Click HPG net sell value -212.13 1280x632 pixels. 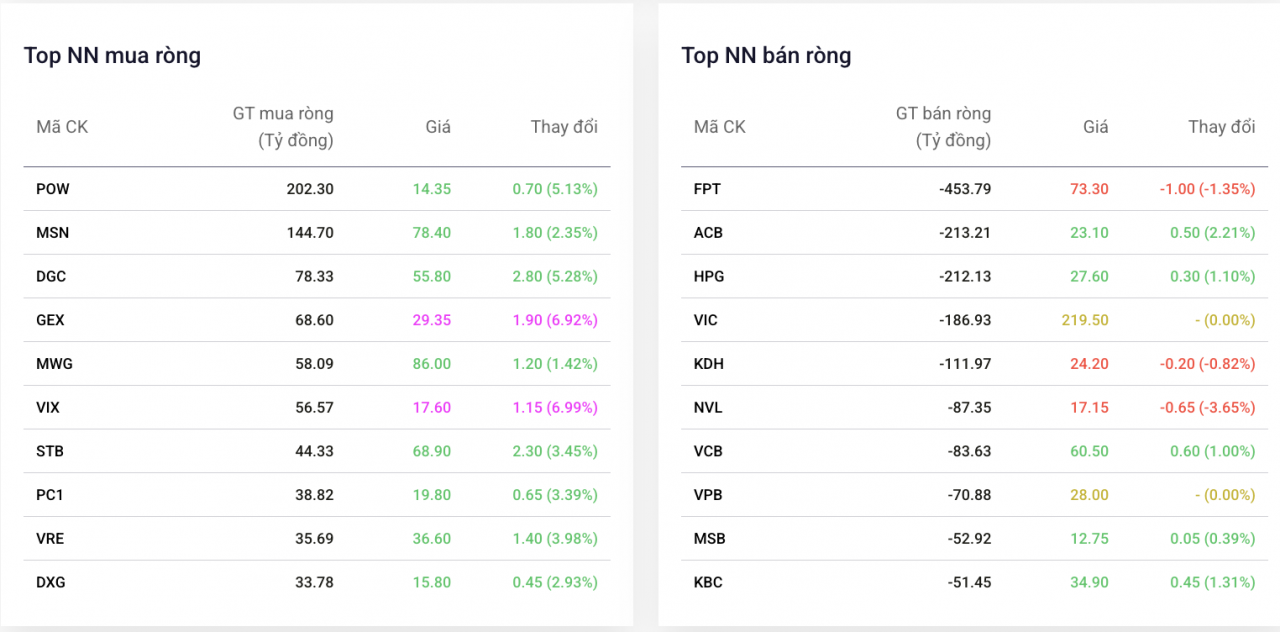pyautogui.click(x=965, y=277)
